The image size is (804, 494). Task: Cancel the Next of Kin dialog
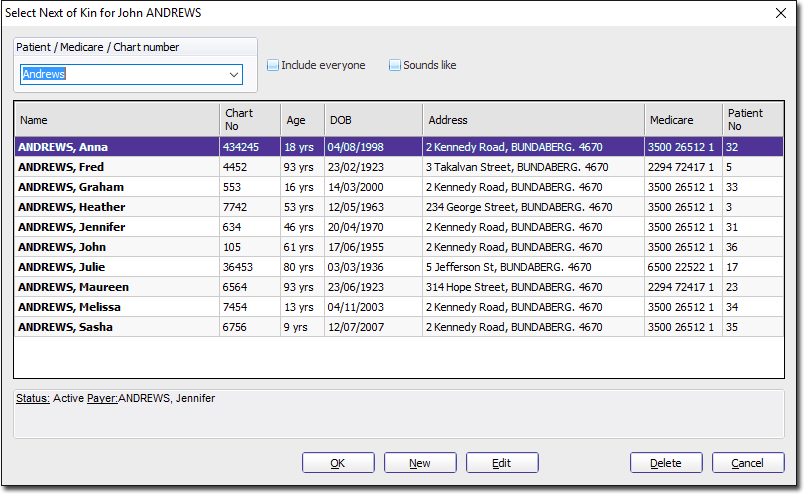pos(747,463)
